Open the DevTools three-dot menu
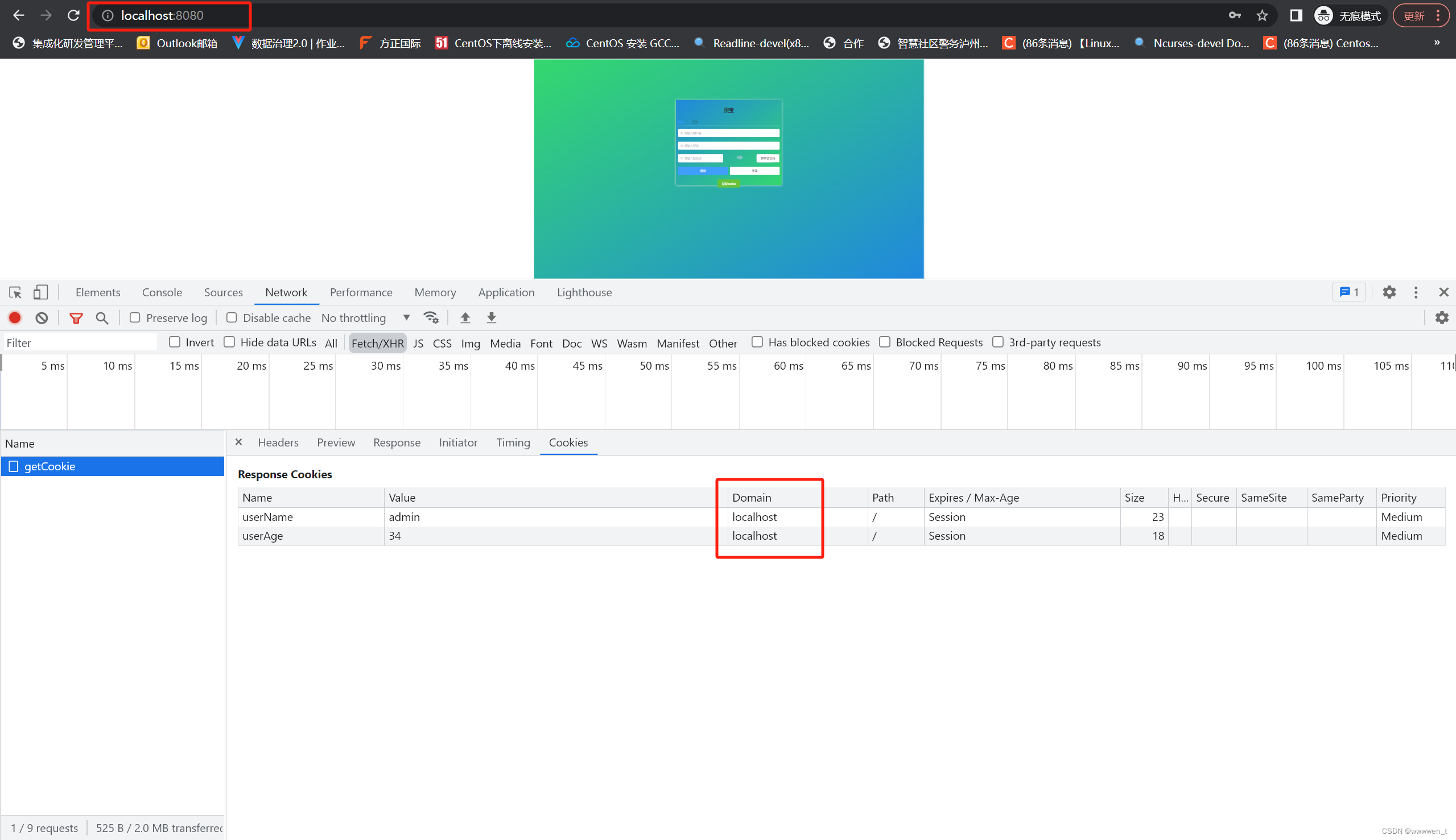1456x840 pixels. (x=1416, y=292)
